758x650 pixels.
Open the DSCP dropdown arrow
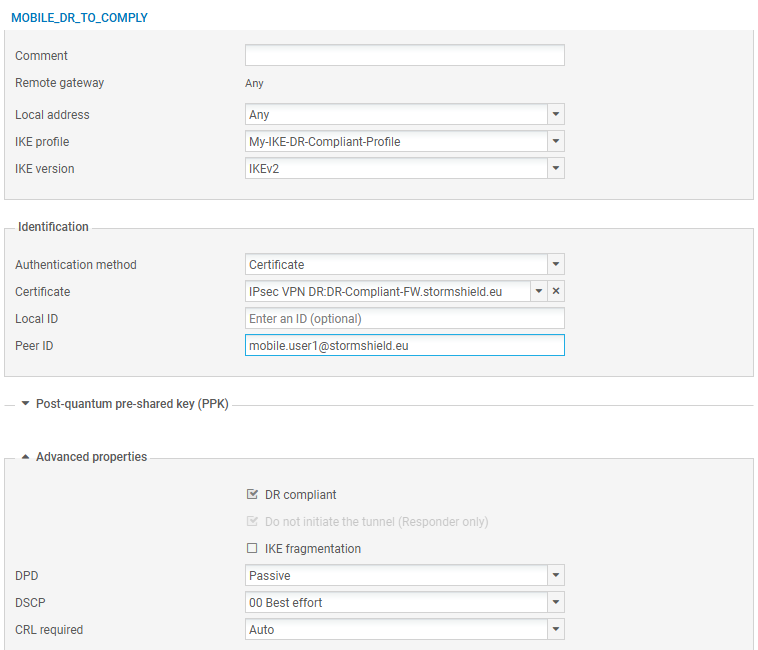[556, 603]
